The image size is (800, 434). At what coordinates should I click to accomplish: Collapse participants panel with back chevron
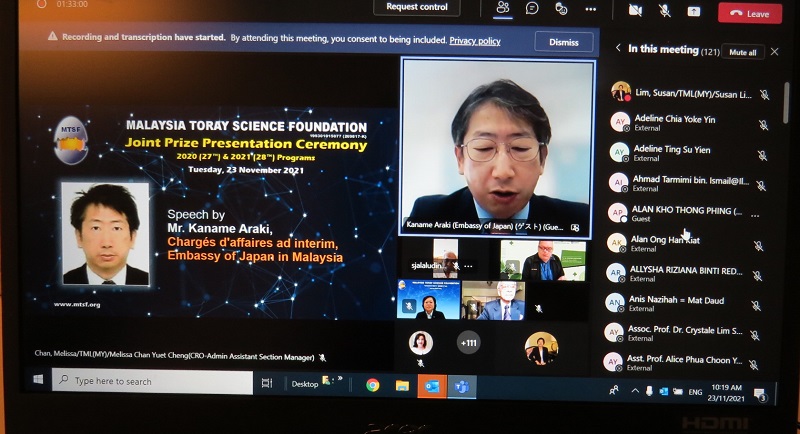click(x=618, y=48)
